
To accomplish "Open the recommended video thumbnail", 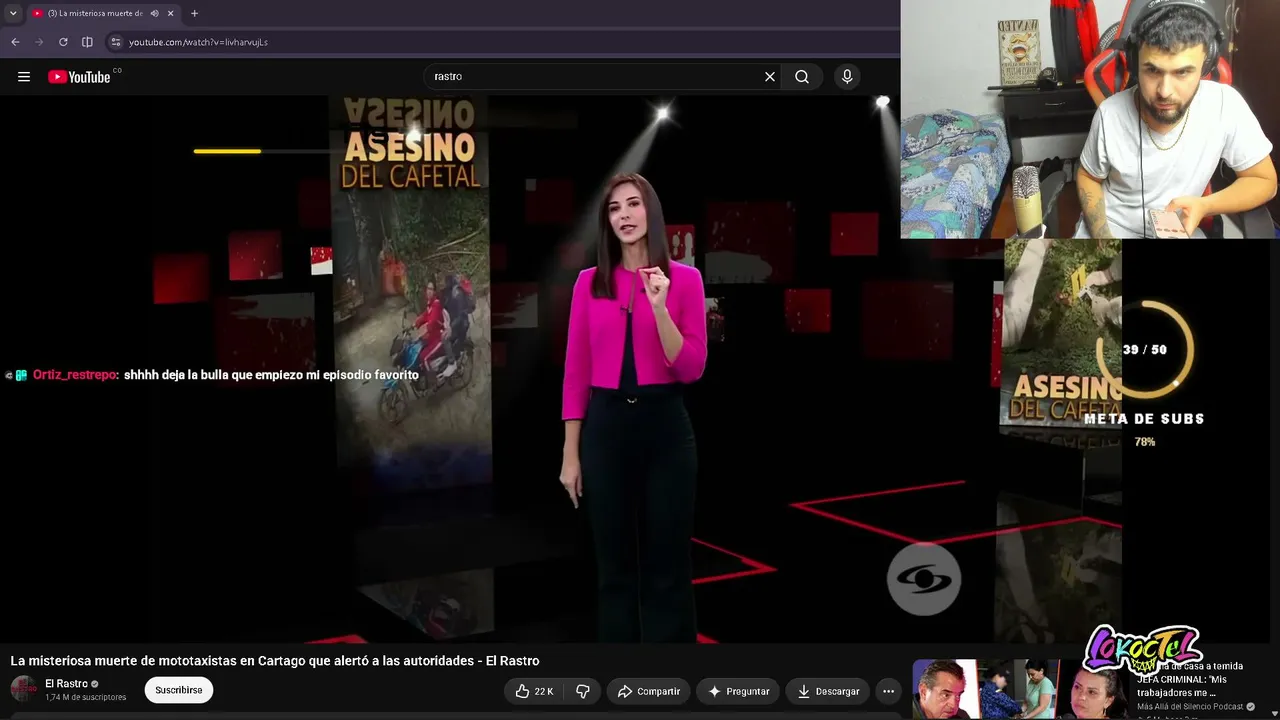I will [x=1020, y=689].
